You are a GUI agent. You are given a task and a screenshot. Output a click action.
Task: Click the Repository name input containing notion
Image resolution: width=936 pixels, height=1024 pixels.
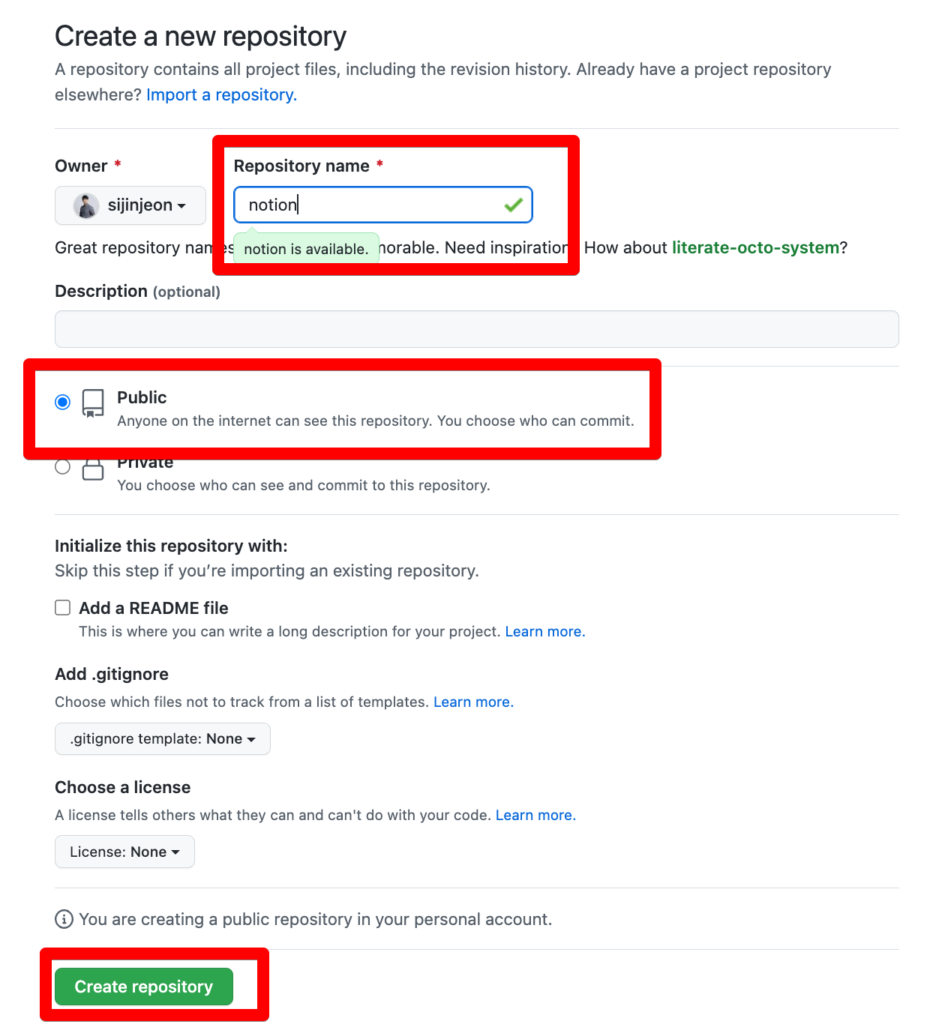tap(383, 204)
